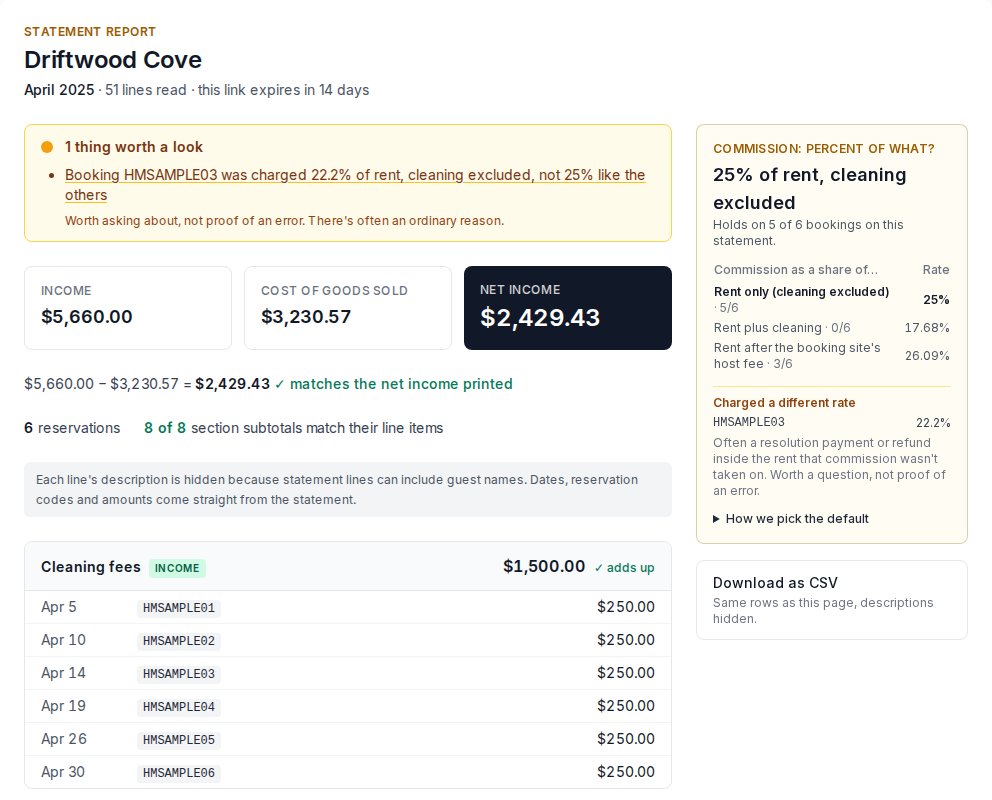
Task: Click the 'Apr 5' date cell
Action: [x=59, y=607]
